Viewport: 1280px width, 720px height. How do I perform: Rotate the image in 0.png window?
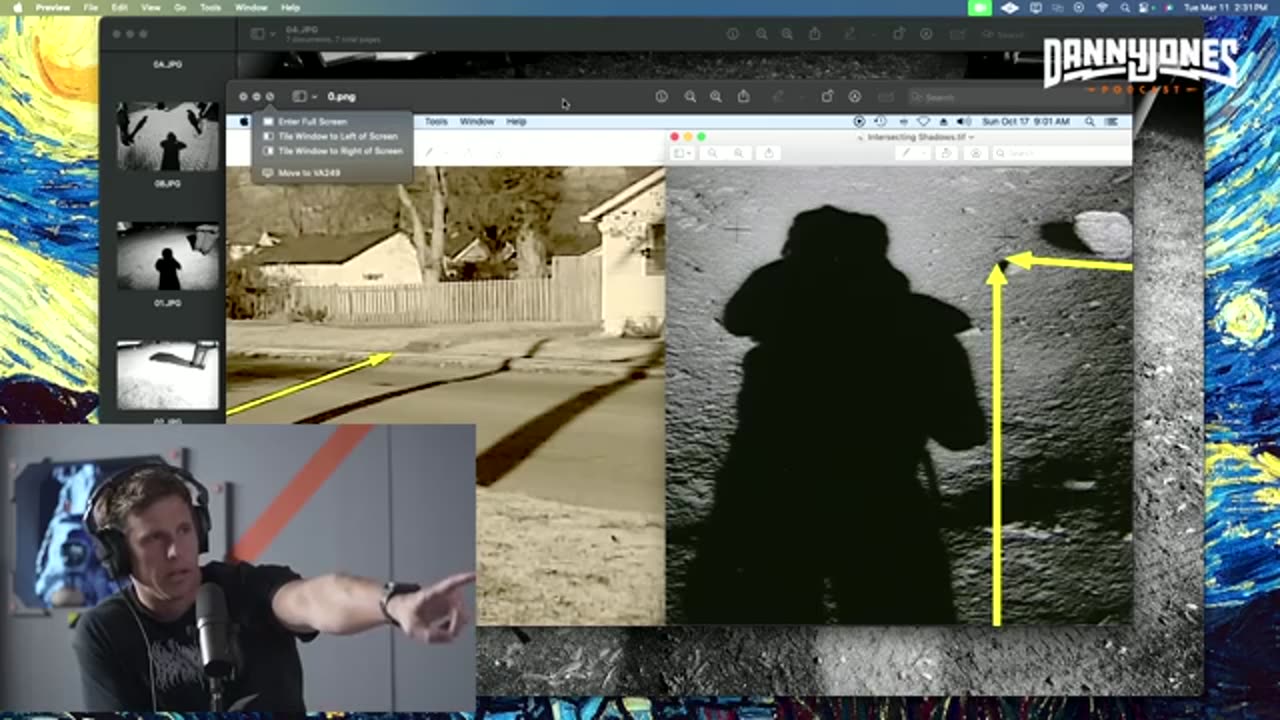coord(827,97)
